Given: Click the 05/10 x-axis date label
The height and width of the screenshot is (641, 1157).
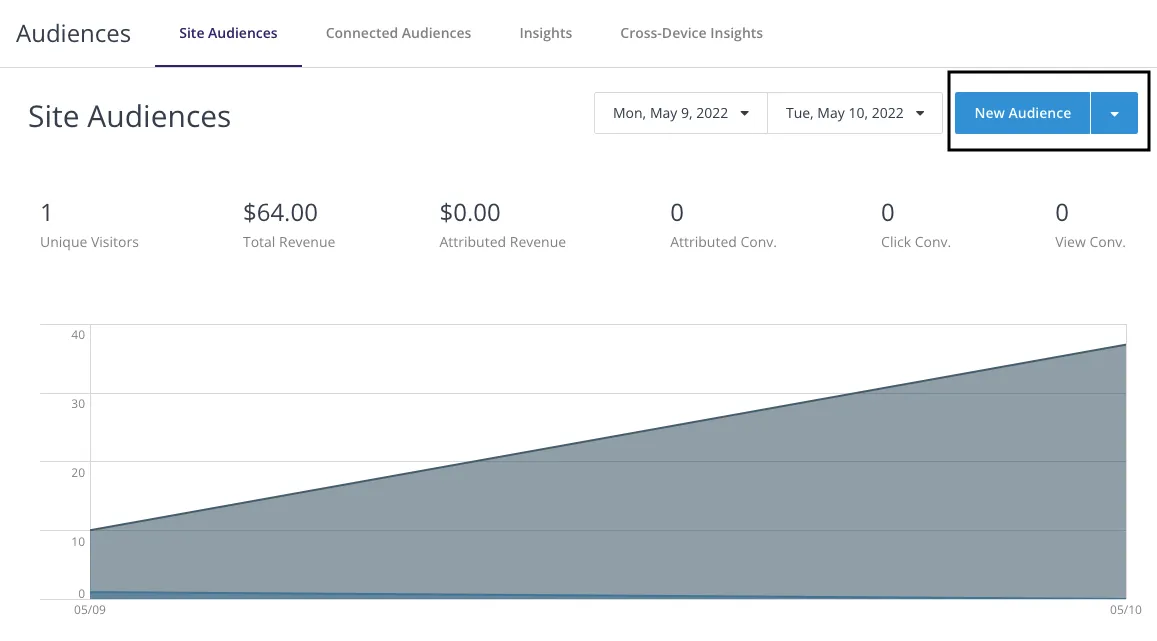Looking at the screenshot, I should point(1125,610).
